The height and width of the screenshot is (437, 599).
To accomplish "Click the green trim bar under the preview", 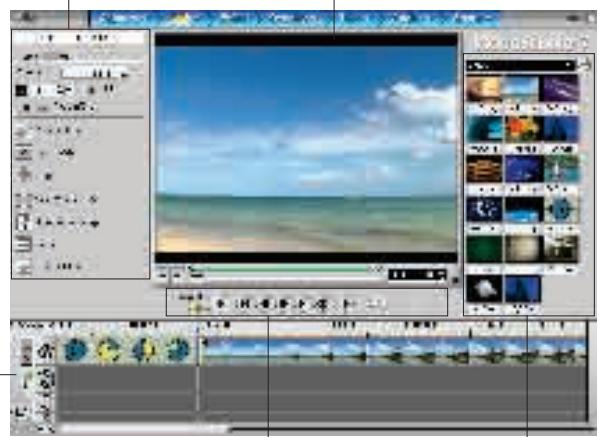I will click(281, 269).
